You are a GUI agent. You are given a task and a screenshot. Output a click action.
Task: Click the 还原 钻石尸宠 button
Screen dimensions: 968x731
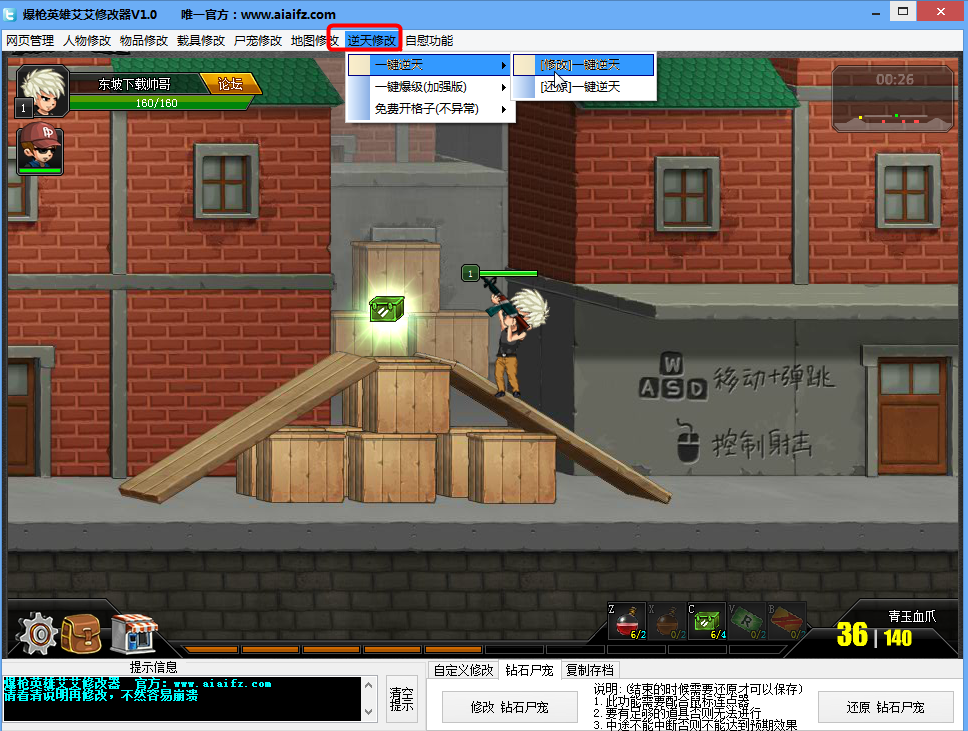885,708
